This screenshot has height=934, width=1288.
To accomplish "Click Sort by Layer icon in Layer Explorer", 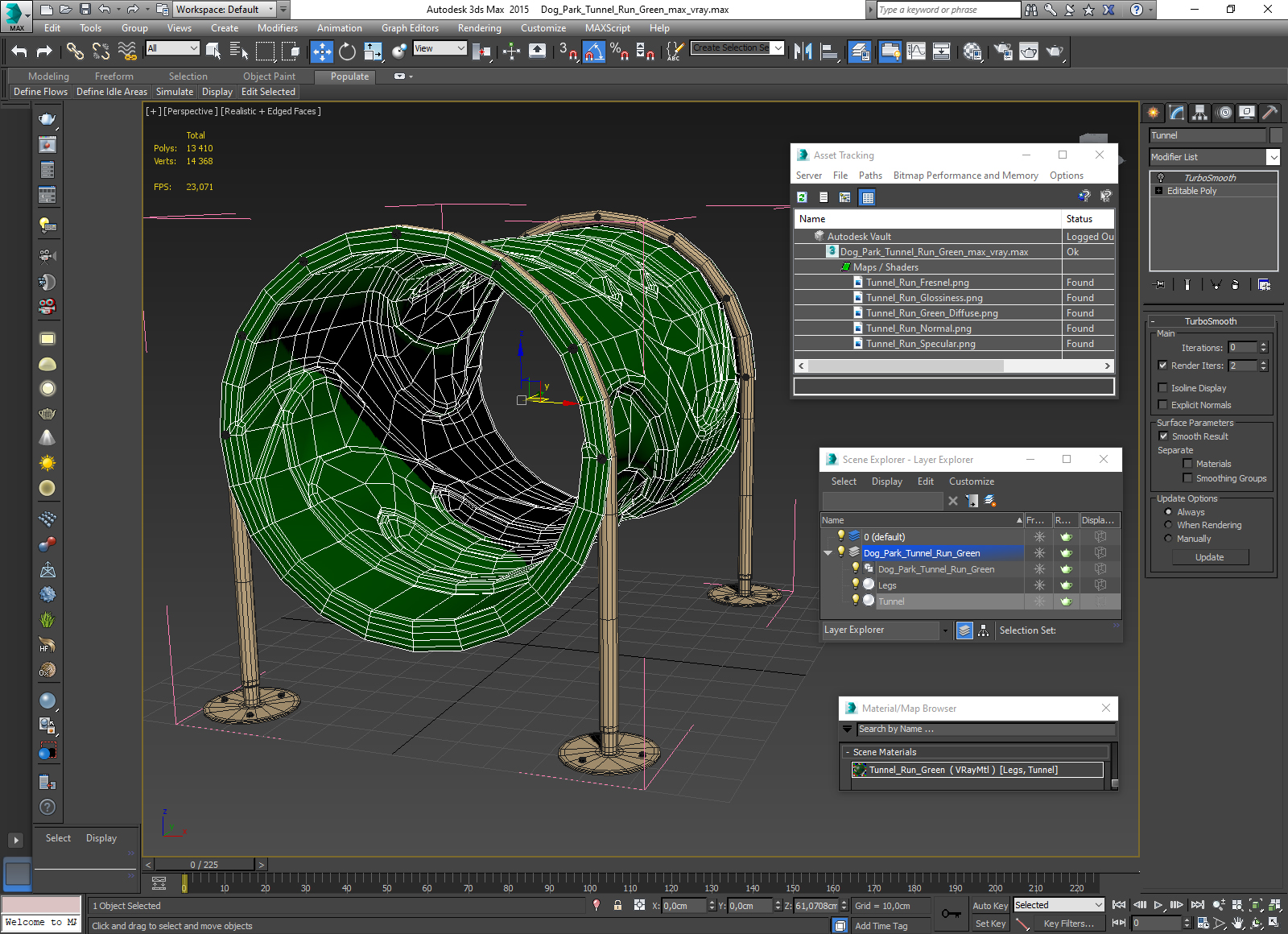I will [x=964, y=630].
